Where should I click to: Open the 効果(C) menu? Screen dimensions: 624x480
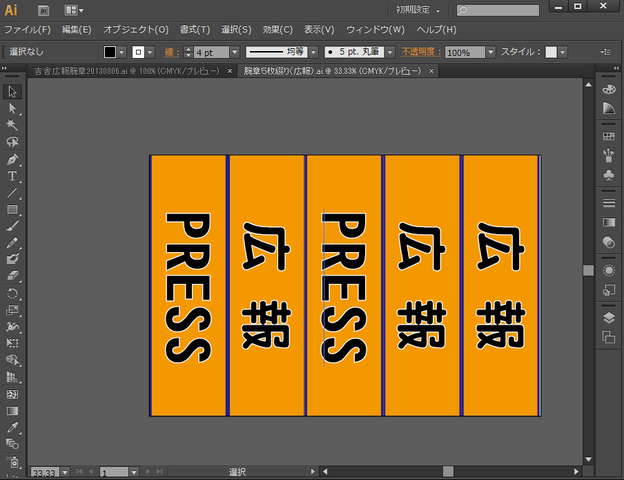tap(277, 30)
